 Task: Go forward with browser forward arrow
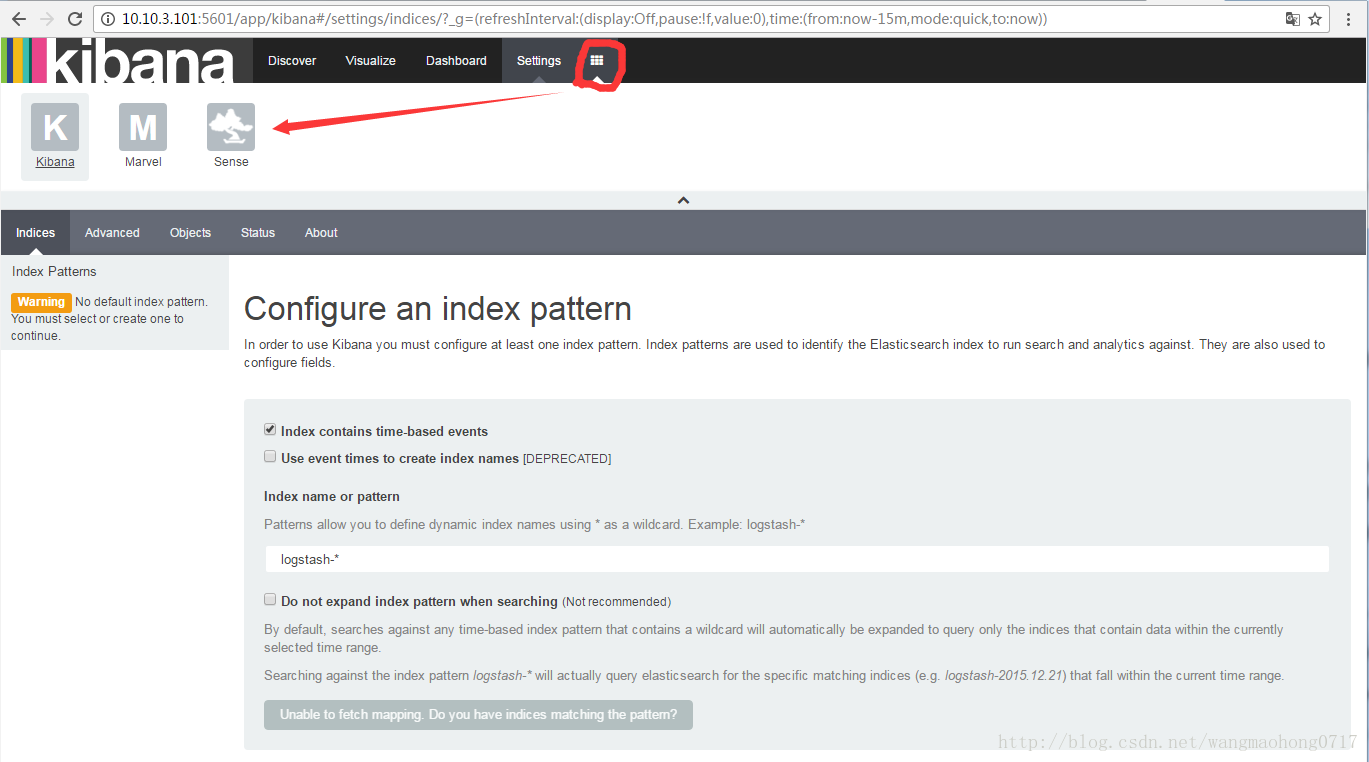pos(46,19)
